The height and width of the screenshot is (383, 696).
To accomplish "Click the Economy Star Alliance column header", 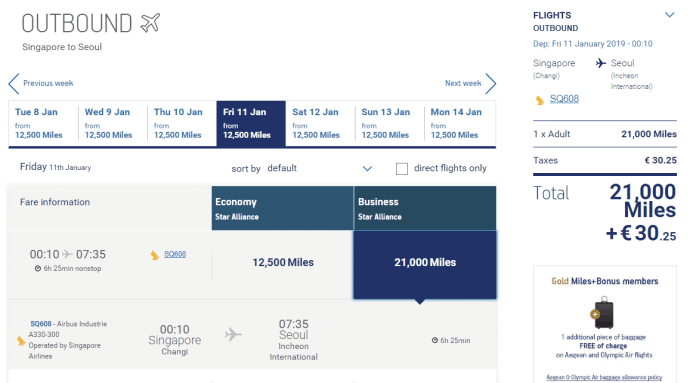I will coord(282,208).
